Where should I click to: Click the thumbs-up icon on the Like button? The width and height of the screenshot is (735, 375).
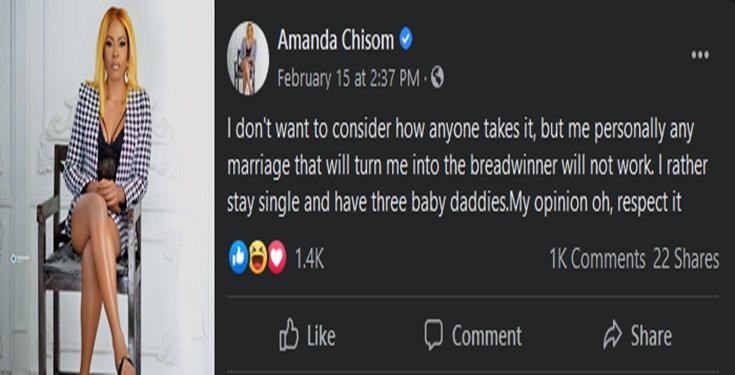coord(289,335)
